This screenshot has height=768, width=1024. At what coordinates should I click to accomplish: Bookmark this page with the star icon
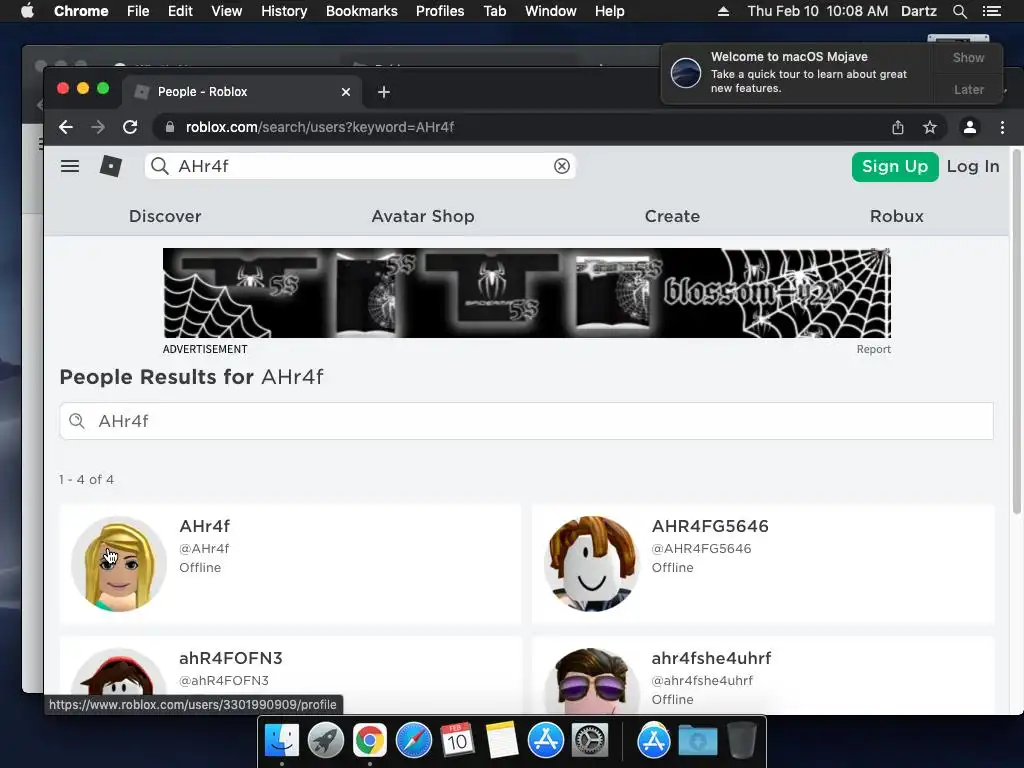[930, 127]
